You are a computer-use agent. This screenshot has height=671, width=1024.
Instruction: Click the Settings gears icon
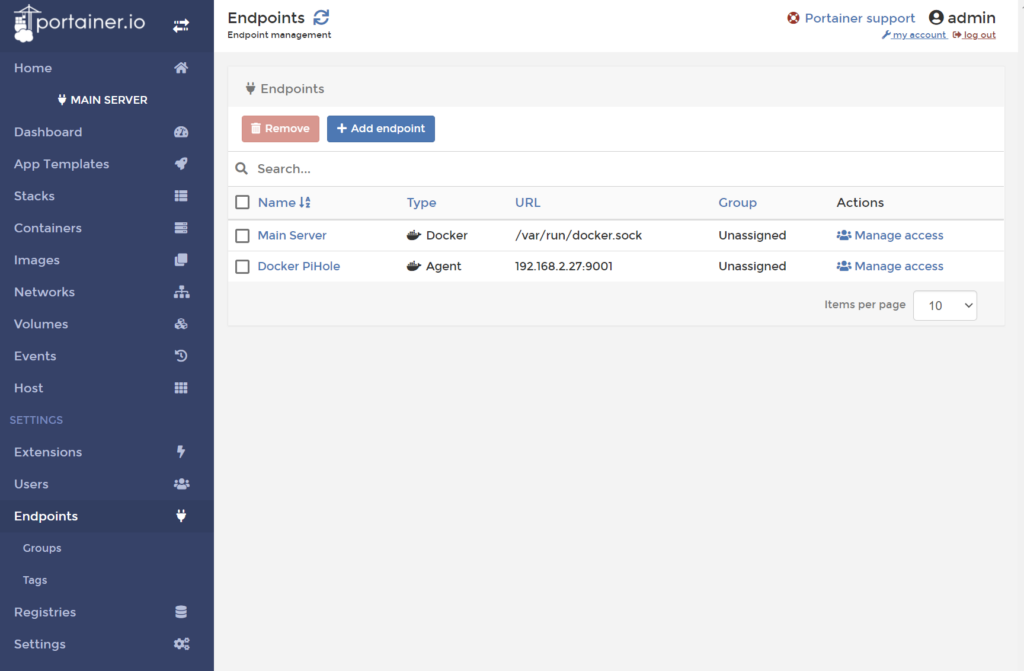pos(182,644)
